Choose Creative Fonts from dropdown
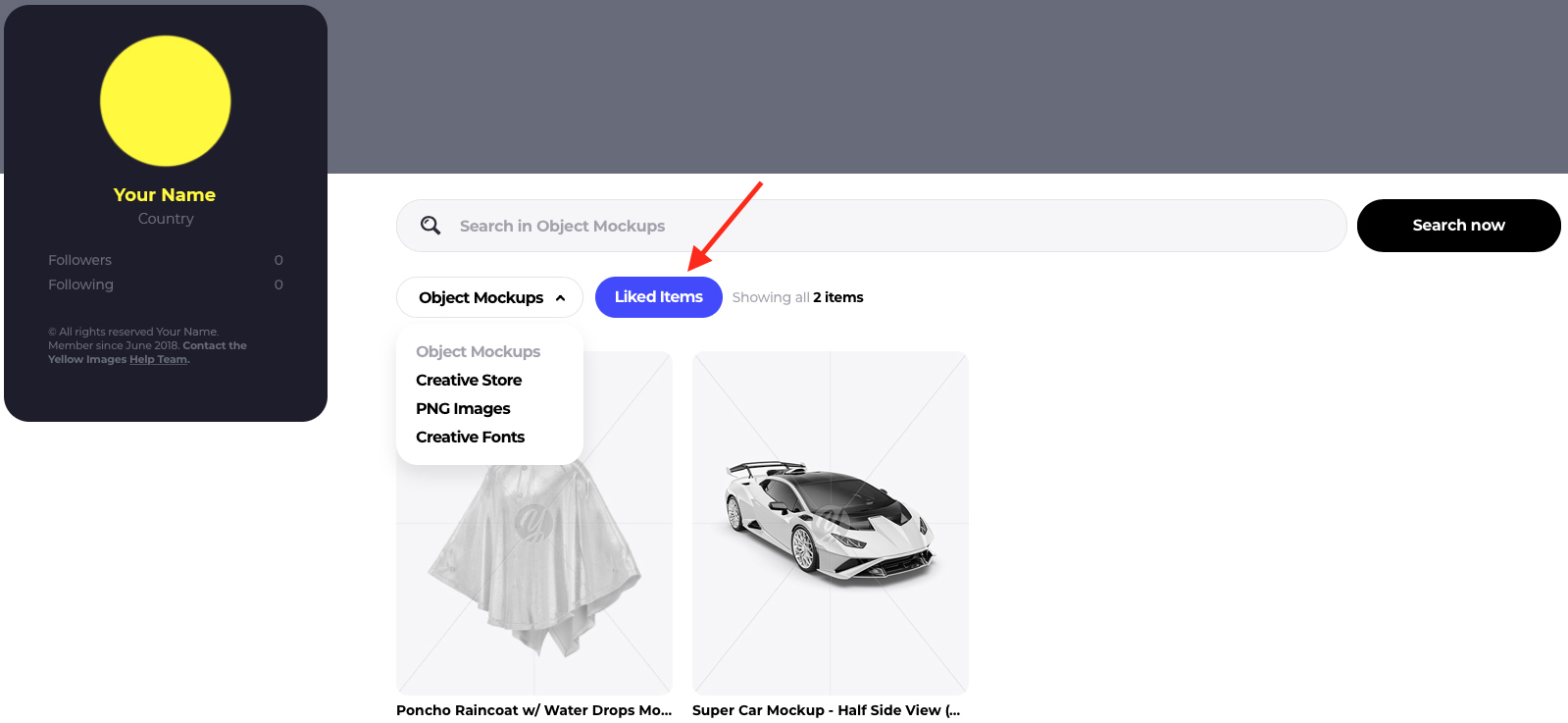This screenshot has width=1568, height=723. coord(470,437)
